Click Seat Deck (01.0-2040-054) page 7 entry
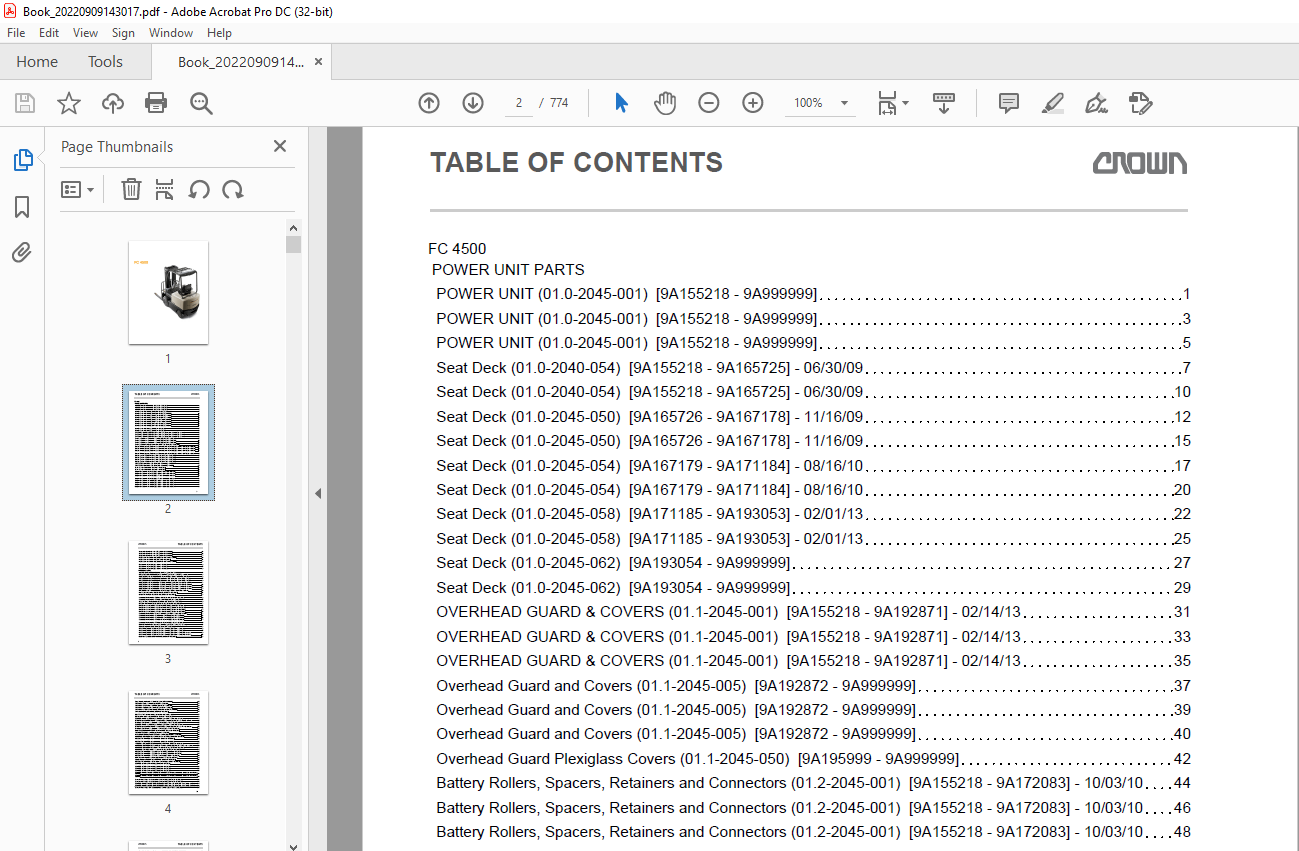1299x851 pixels. coord(813,368)
